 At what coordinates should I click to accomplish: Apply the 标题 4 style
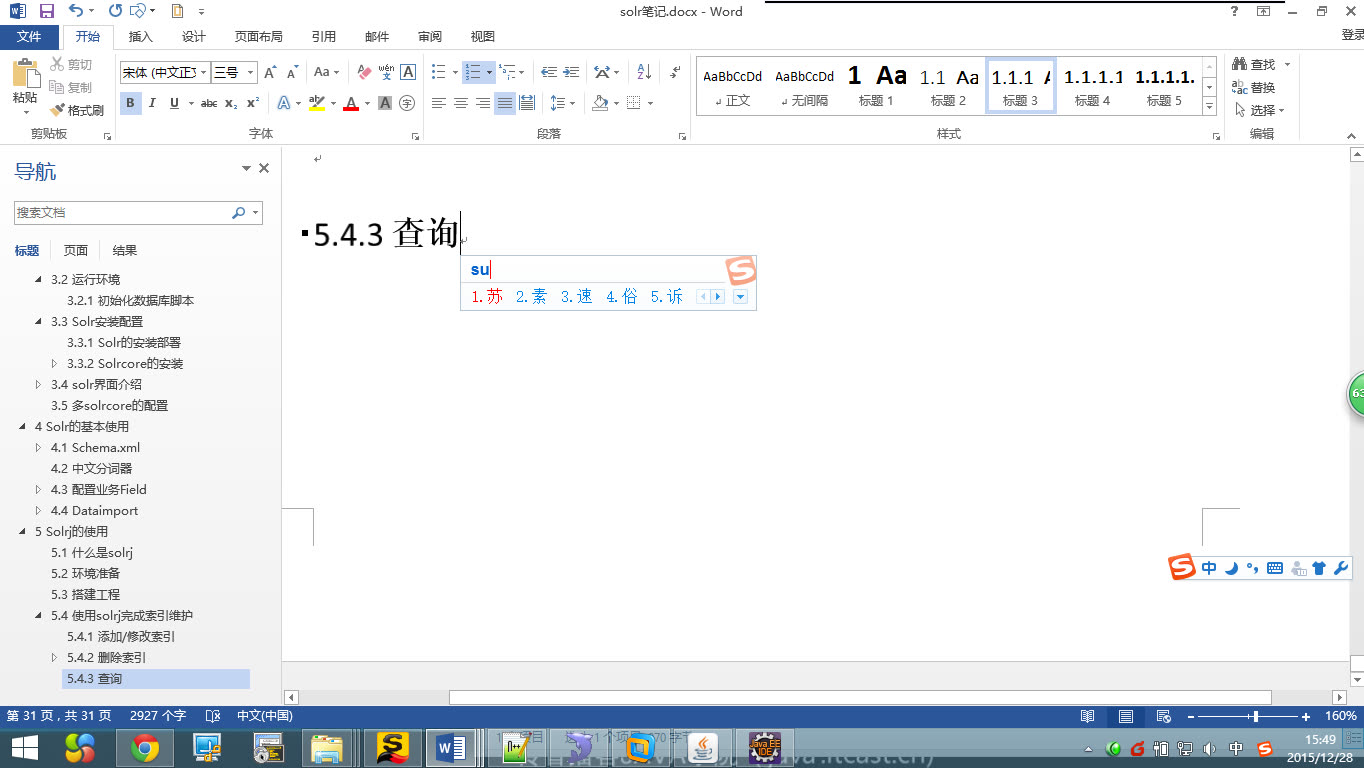click(1092, 85)
